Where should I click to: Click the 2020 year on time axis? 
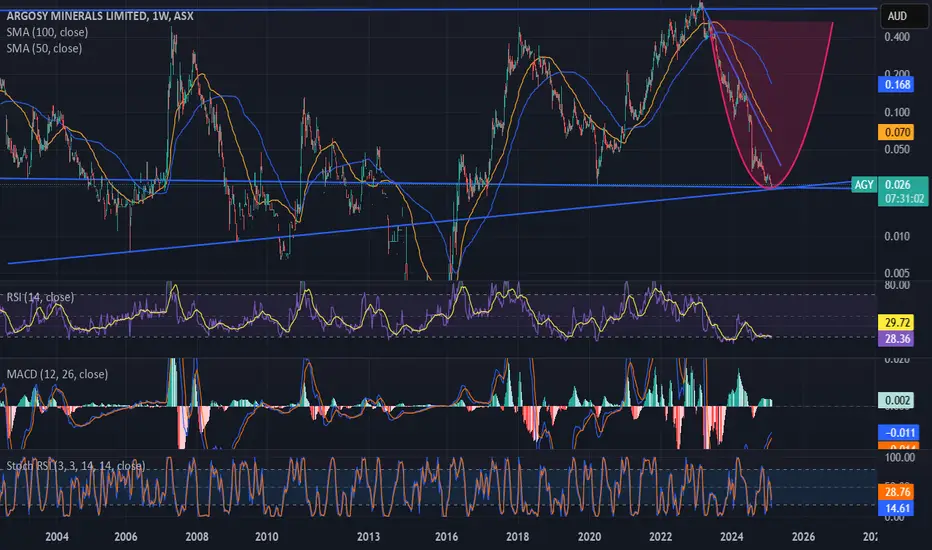click(589, 536)
